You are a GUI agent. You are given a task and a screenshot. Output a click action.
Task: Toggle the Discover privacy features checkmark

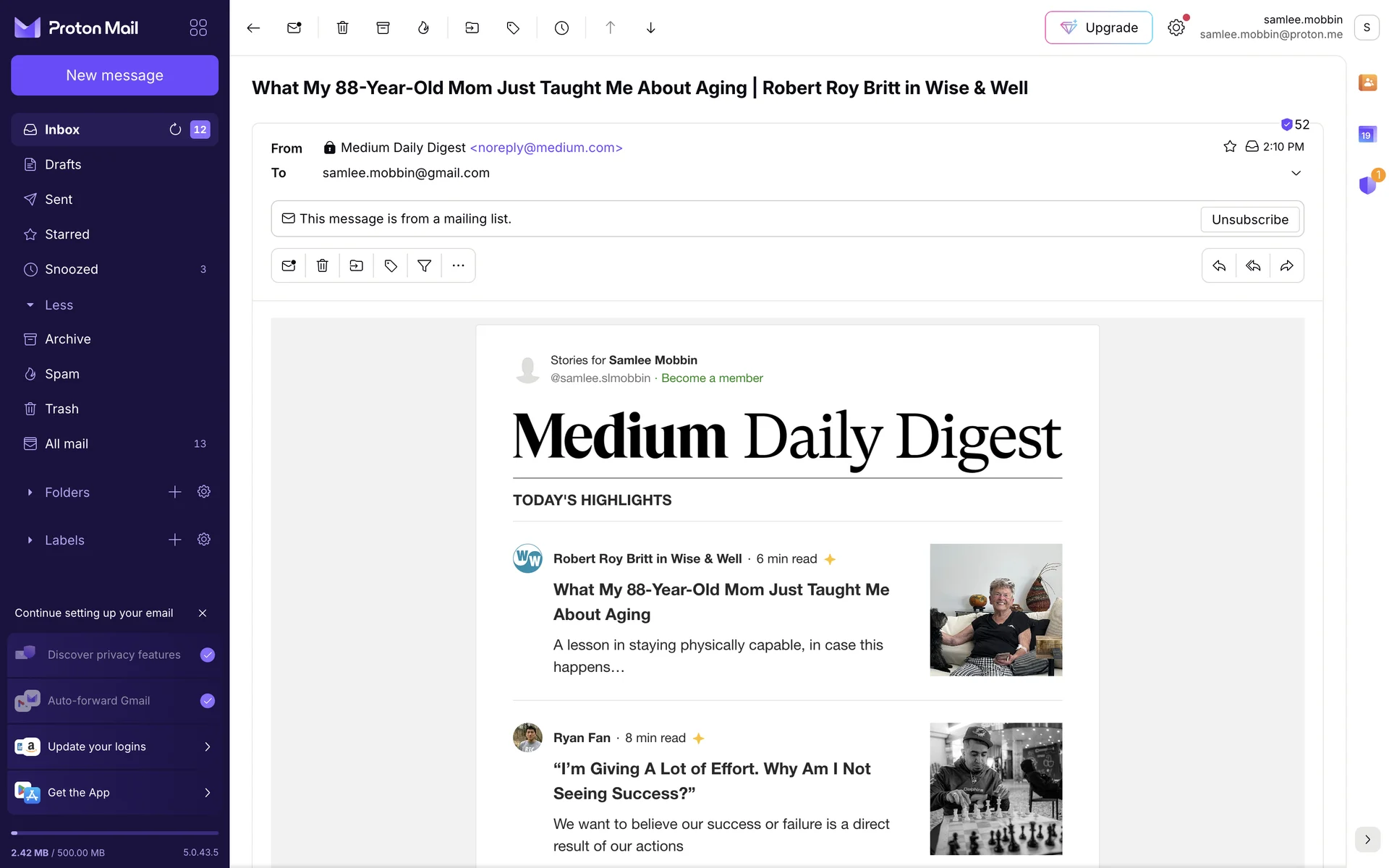tap(208, 655)
